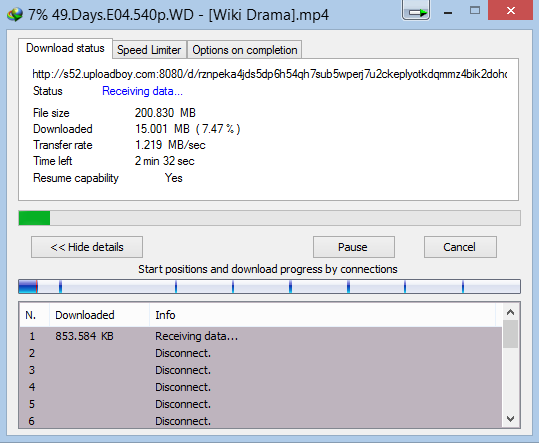Screen dimensions: 539x443
Task: Select connection 1 row receiving data
Action: point(261,336)
